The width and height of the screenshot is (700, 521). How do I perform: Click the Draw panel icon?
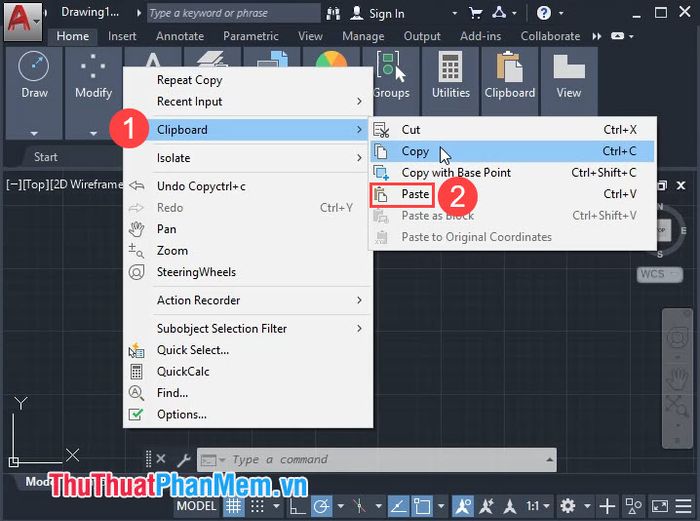[x=33, y=66]
